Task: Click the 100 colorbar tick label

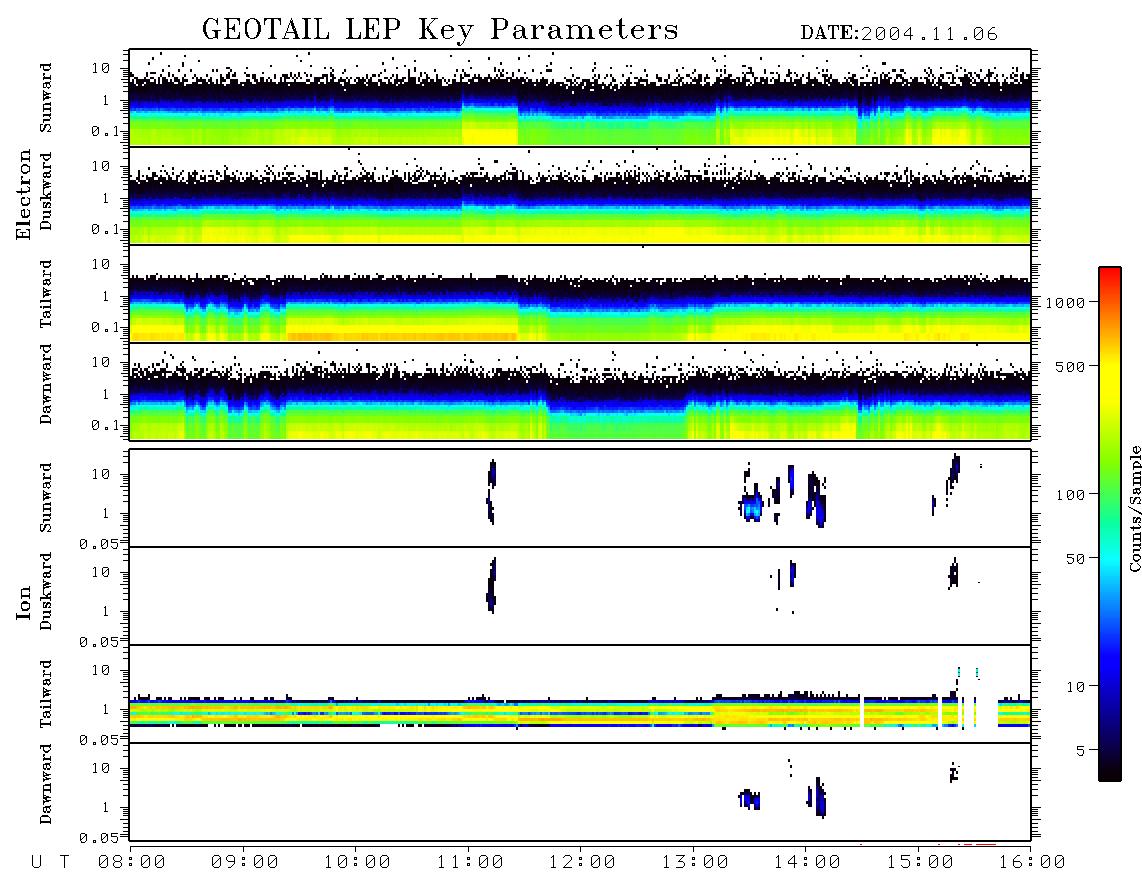Action: tap(1070, 495)
